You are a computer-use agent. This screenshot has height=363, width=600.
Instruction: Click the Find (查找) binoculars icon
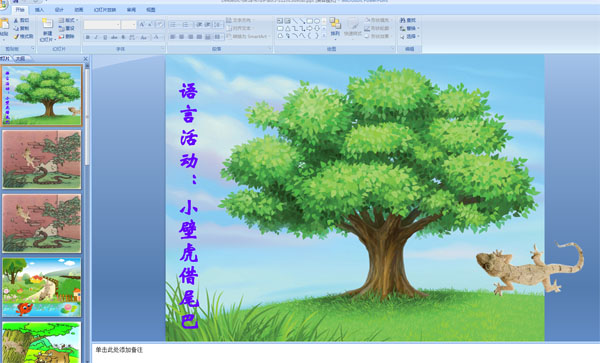pyautogui.click(x=403, y=20)
